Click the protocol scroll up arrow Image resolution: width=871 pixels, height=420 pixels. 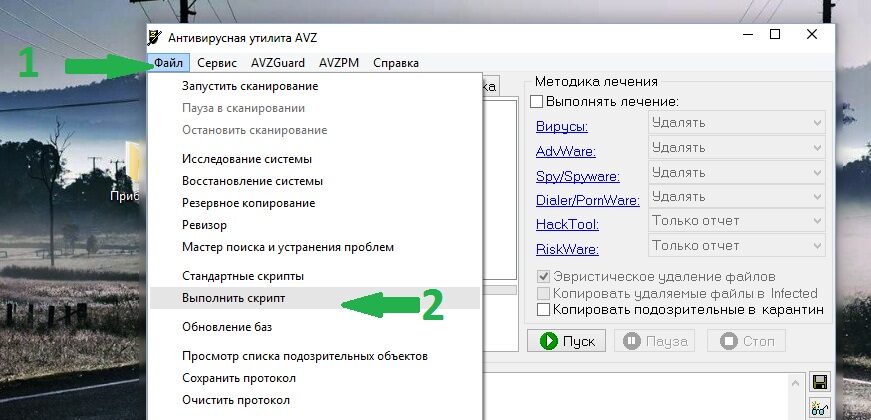coord(796,383)
